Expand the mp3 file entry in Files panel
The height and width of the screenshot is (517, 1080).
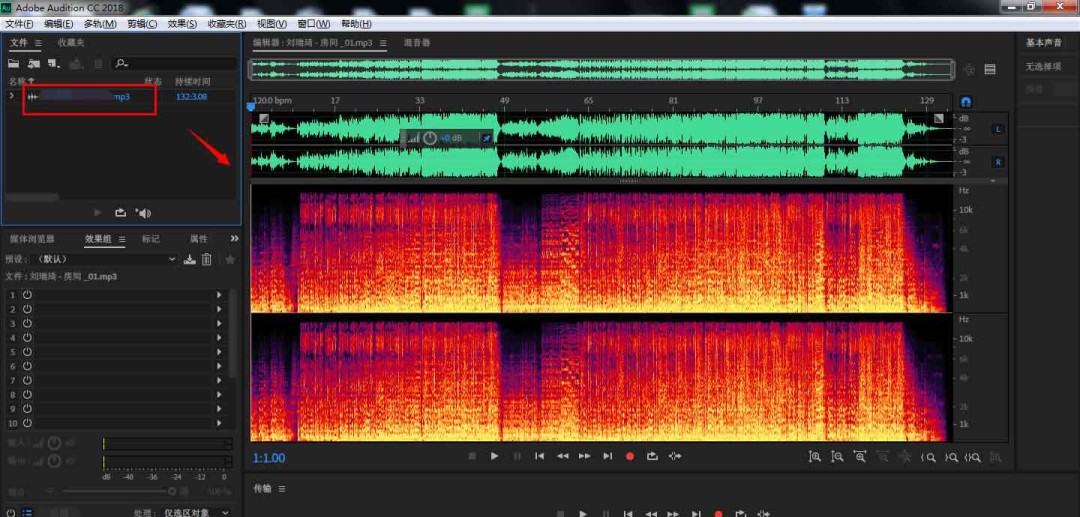12,97
